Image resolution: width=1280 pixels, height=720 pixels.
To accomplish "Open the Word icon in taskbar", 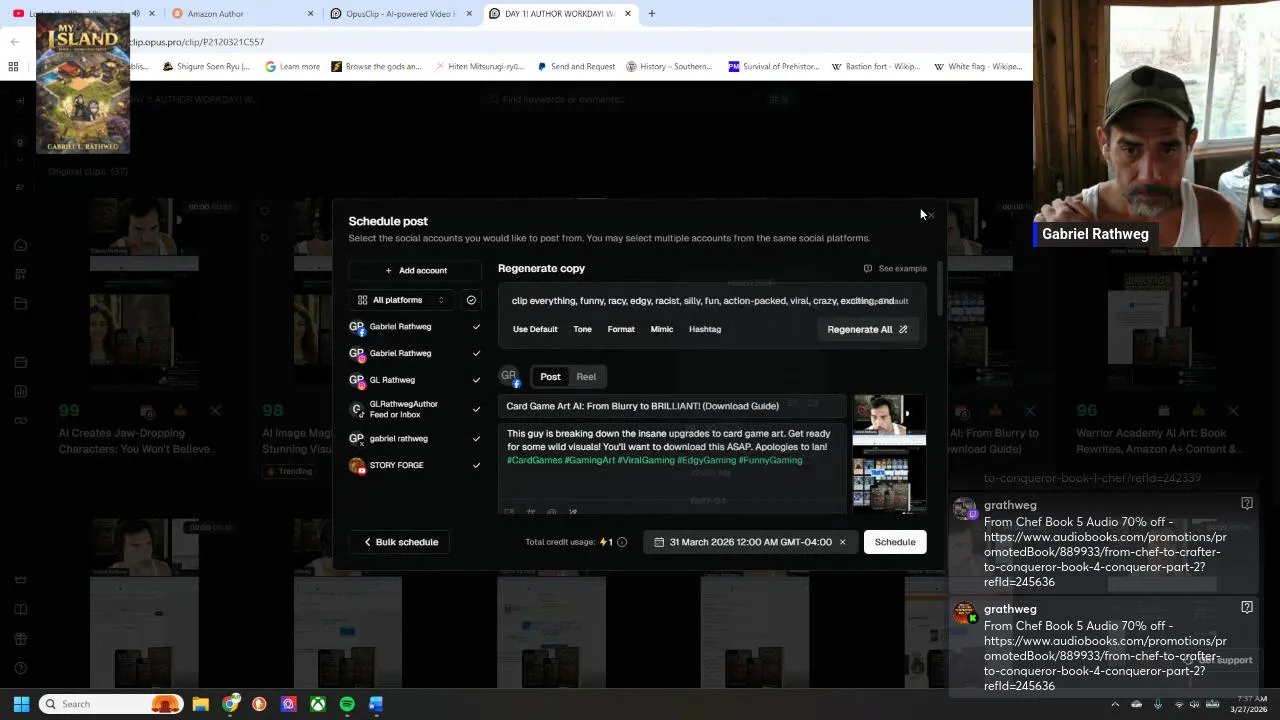I will pyautogui.click(x=376, y=704).
